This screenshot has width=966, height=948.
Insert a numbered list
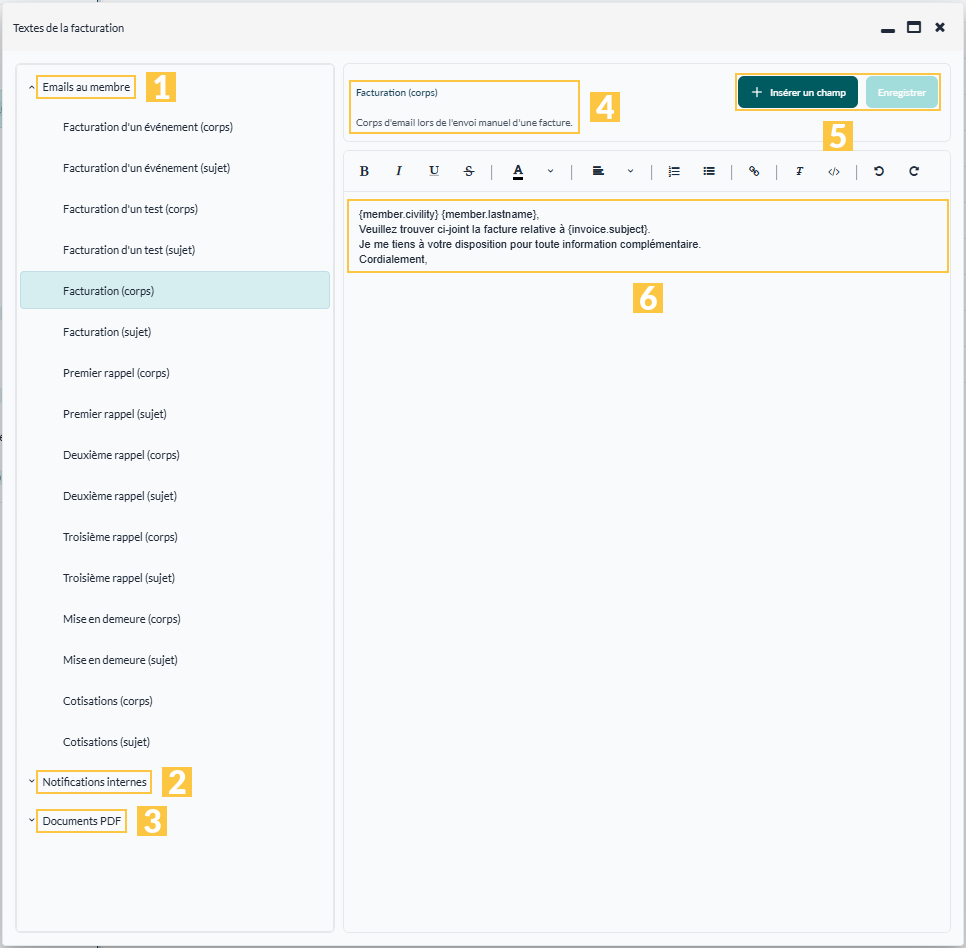674,171
